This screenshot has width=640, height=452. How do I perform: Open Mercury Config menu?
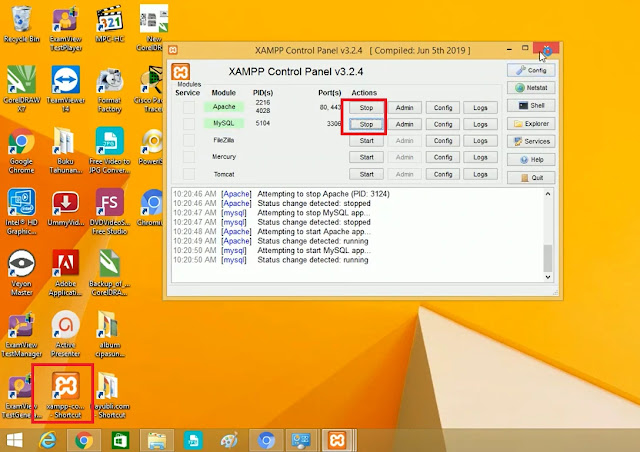[443, 157]
